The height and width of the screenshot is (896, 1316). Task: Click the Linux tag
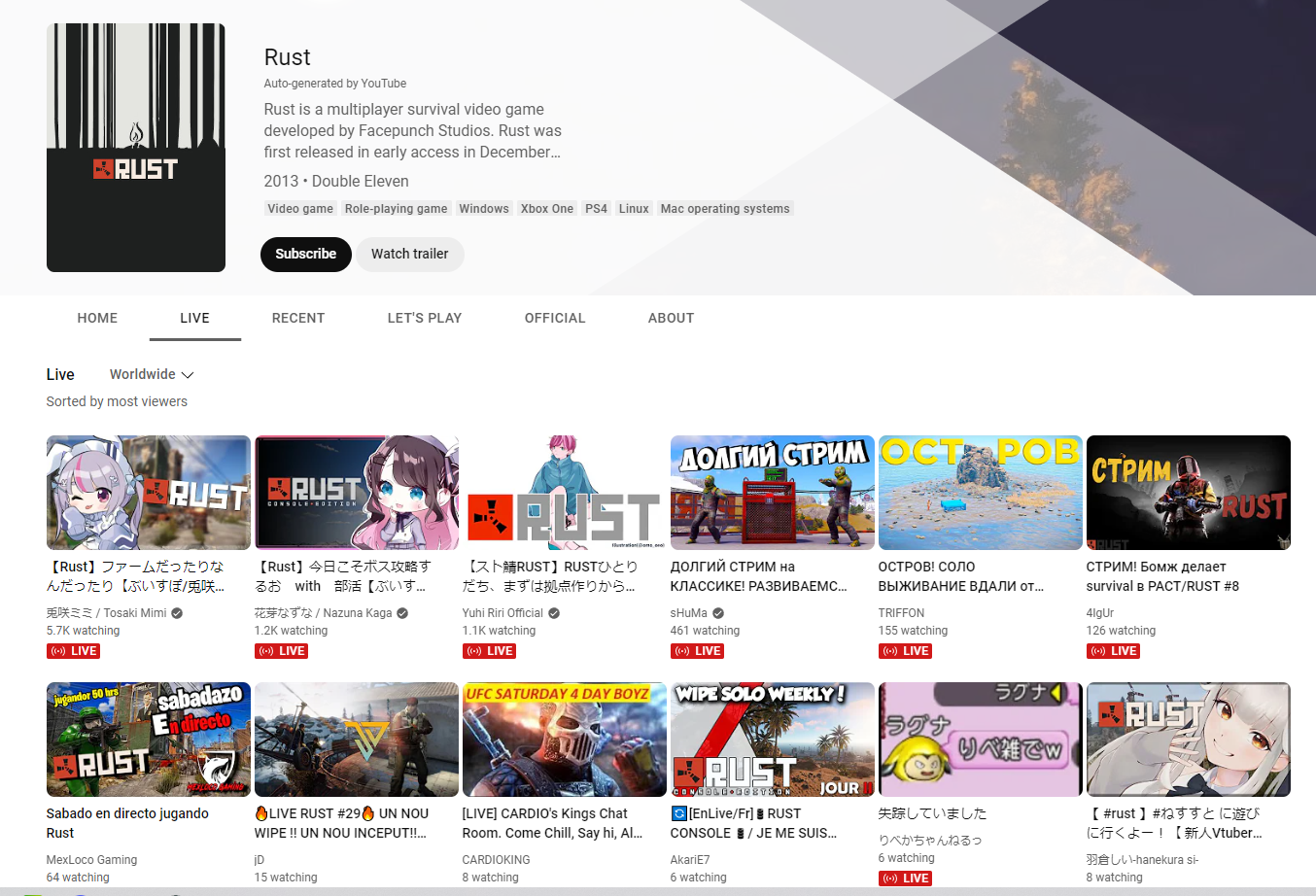point(634,208)
